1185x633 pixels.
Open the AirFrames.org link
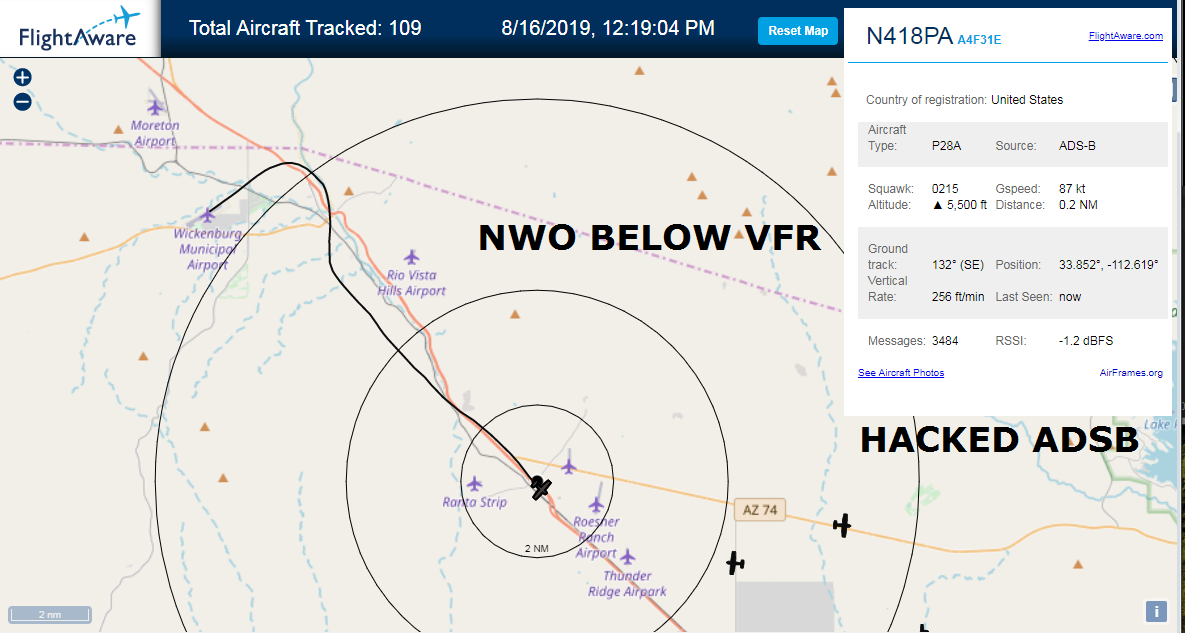click(1131, 372)
